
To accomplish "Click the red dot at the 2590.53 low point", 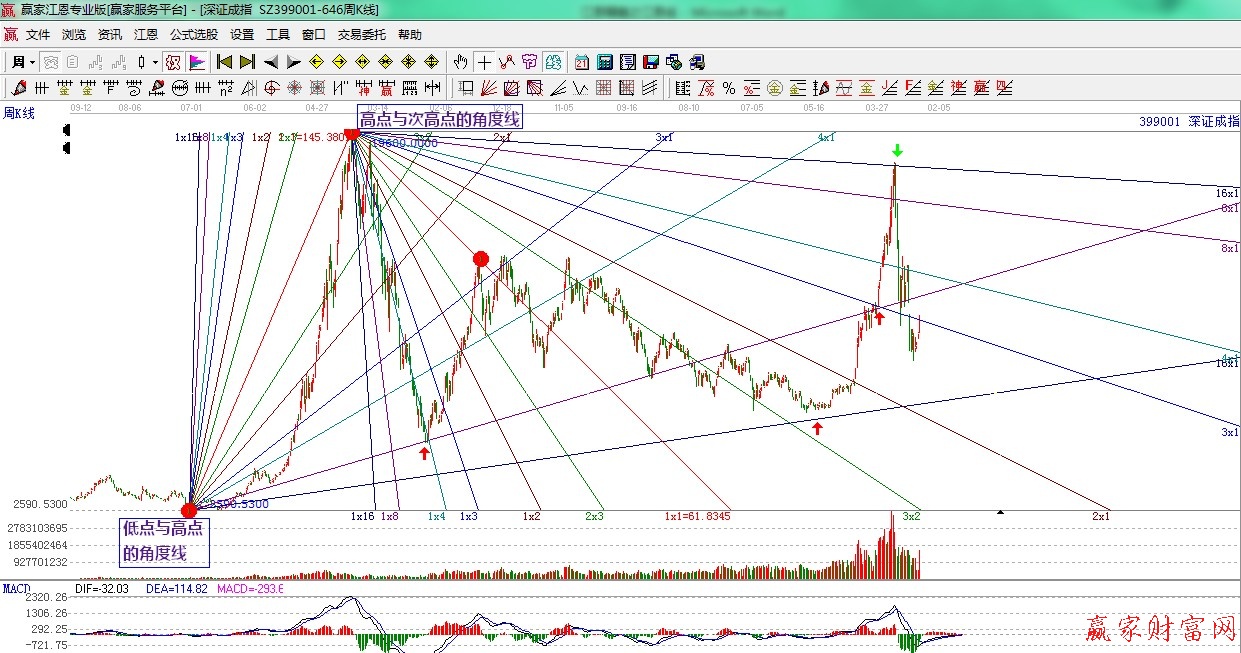I will [x=189, y=511].
